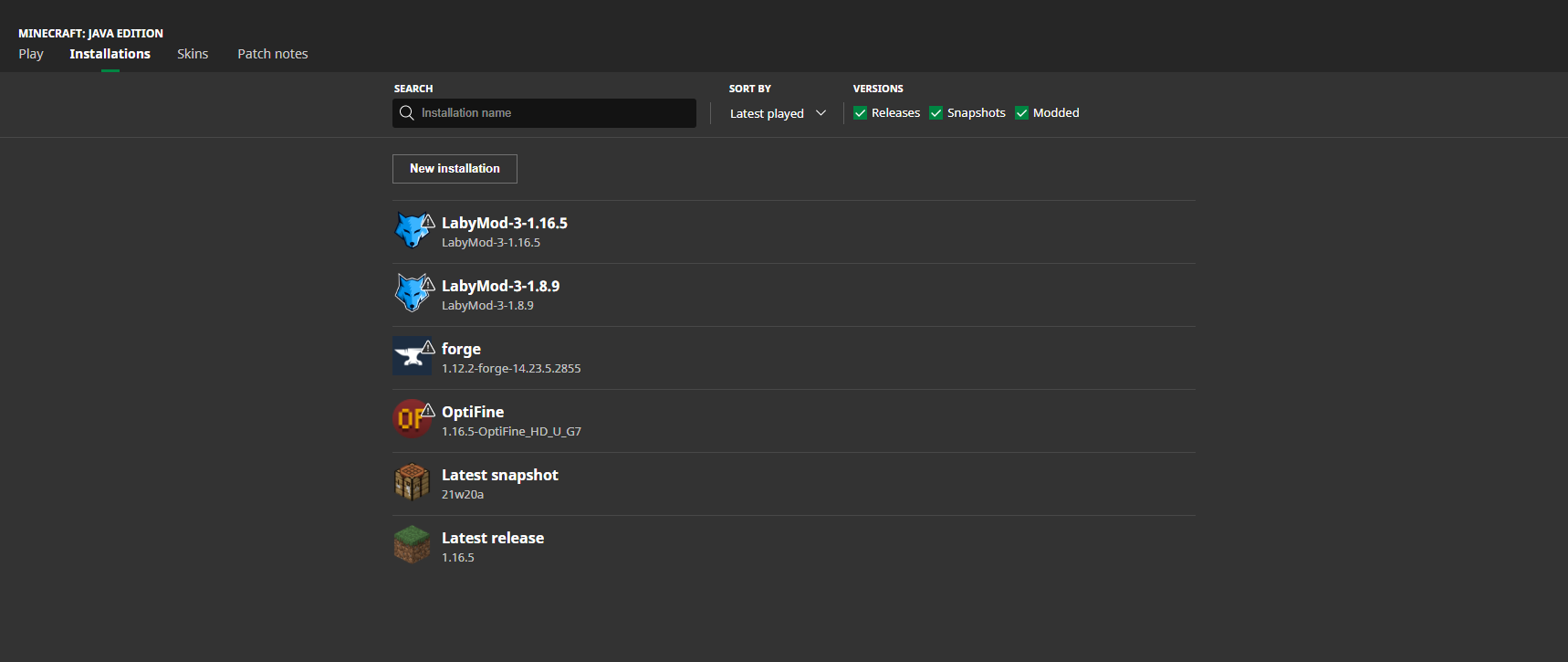This screenshot has height=662, width=1568.
Task: Click the forge anvil icon
Action: 413,357
